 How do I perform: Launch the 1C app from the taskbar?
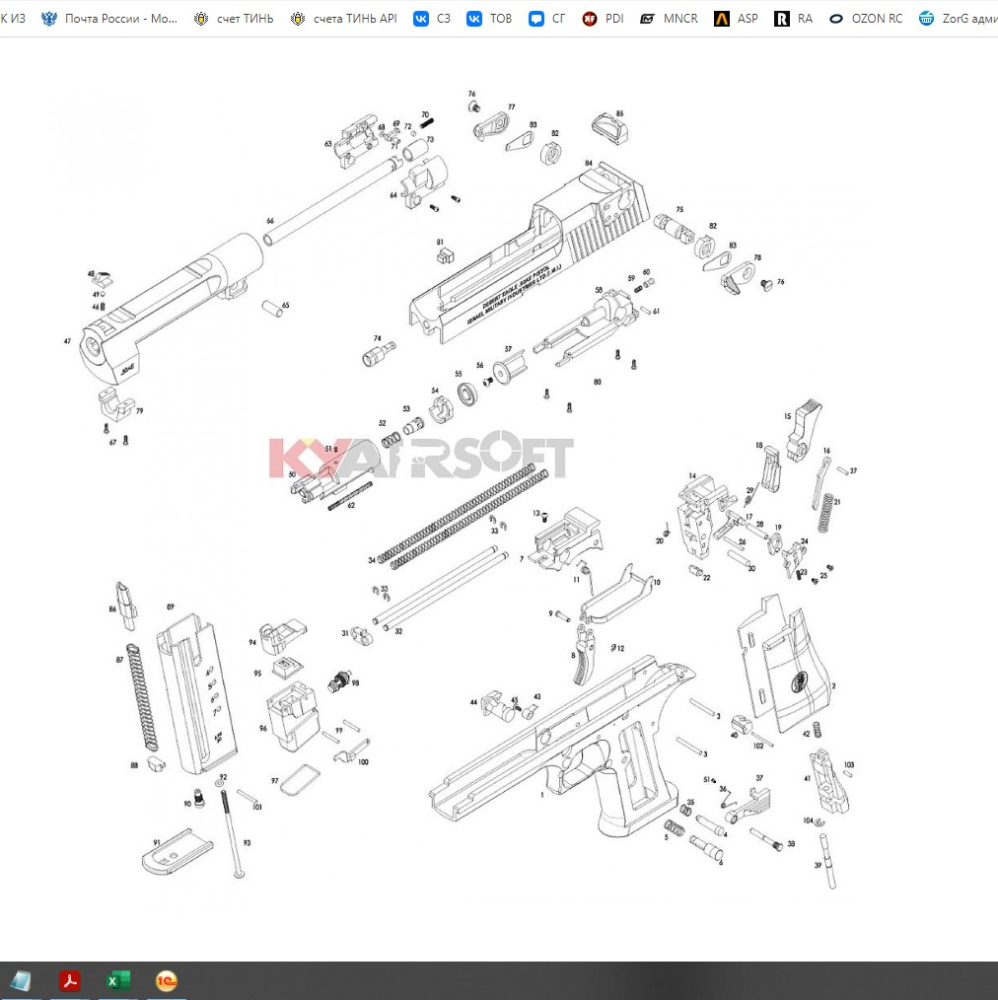click(x=166, y=980)
